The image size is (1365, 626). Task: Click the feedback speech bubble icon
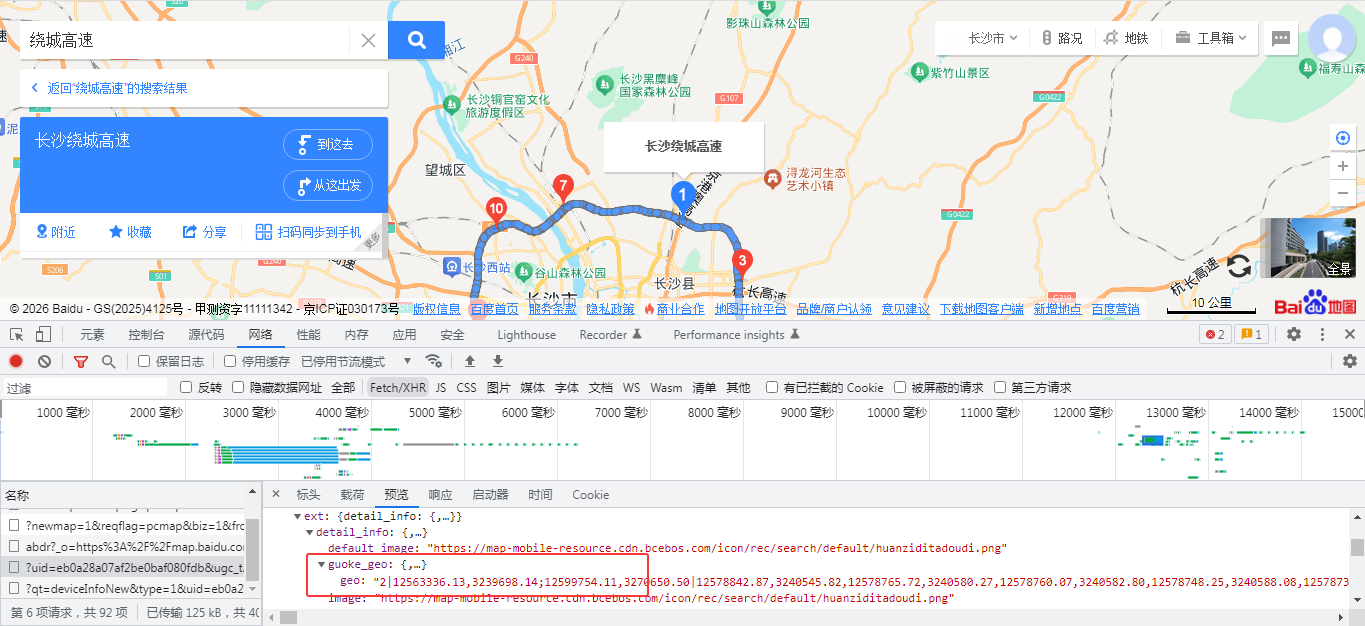1280,39
